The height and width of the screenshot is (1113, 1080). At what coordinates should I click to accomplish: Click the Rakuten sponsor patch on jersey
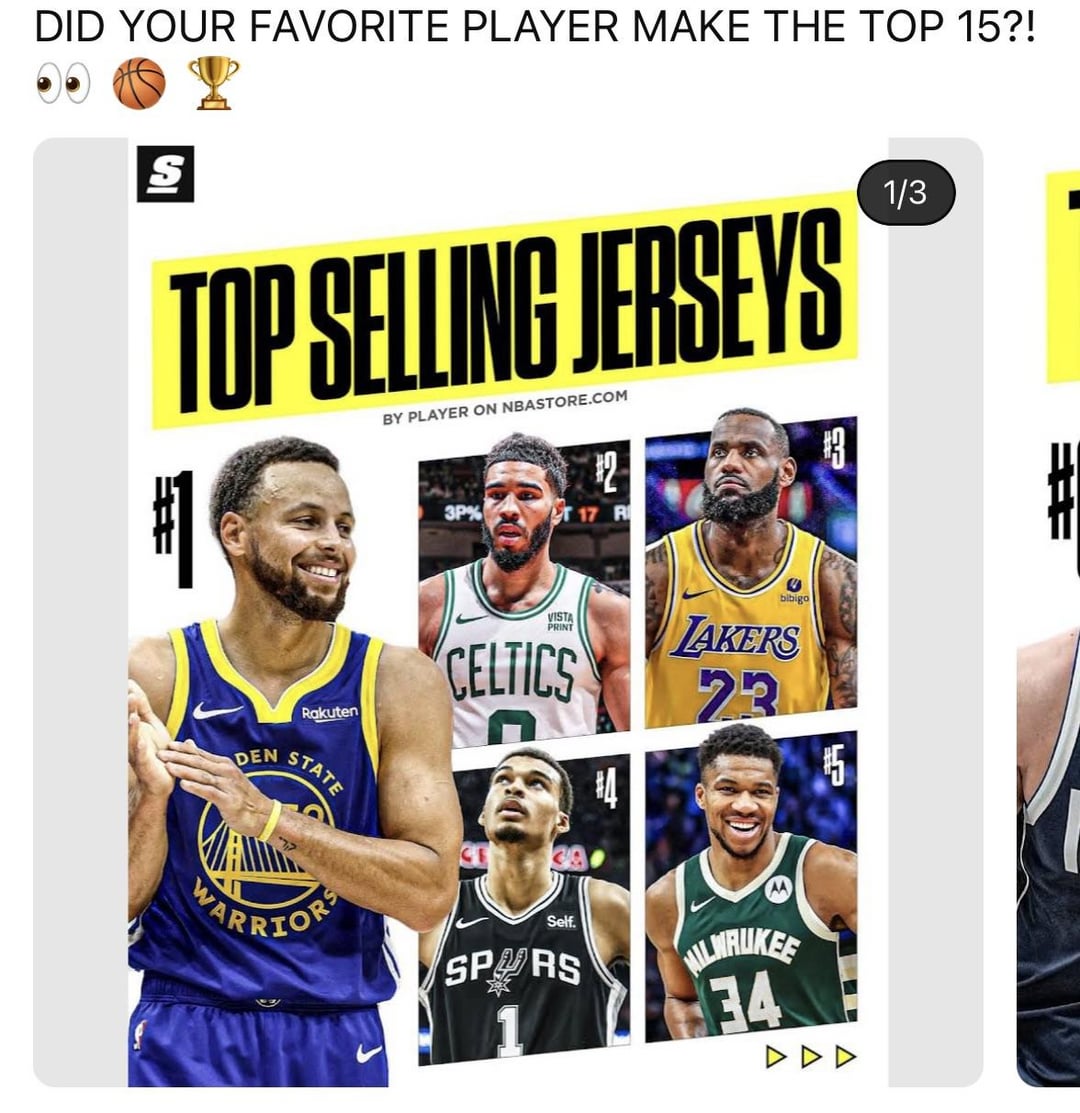click(x=329, y=713)
